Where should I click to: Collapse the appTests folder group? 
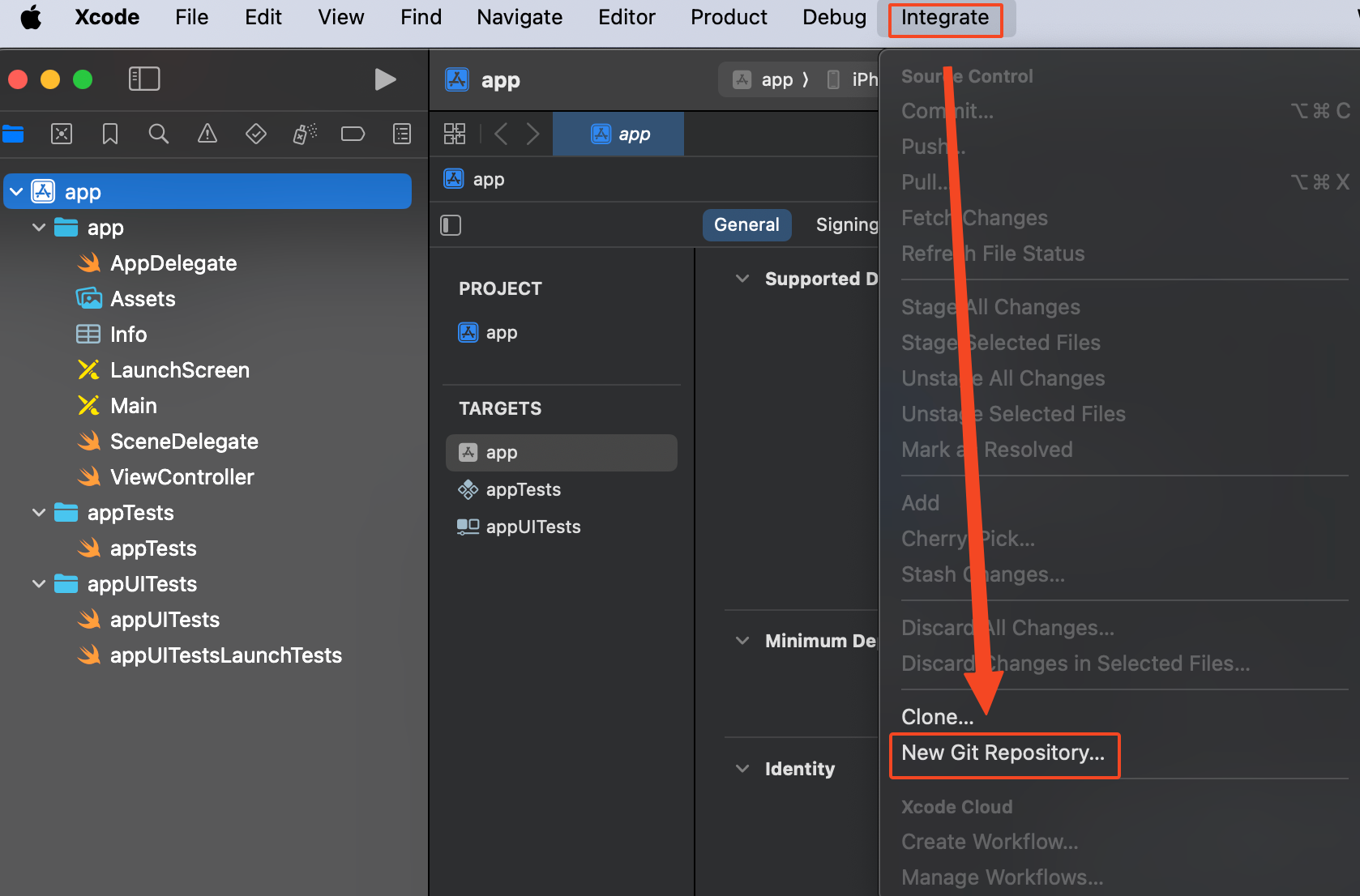tap(39, 513)
